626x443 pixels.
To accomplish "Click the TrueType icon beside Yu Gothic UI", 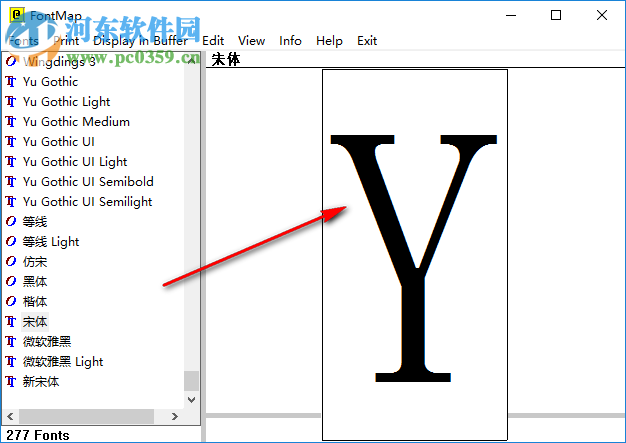I will [x=11, y=141].
